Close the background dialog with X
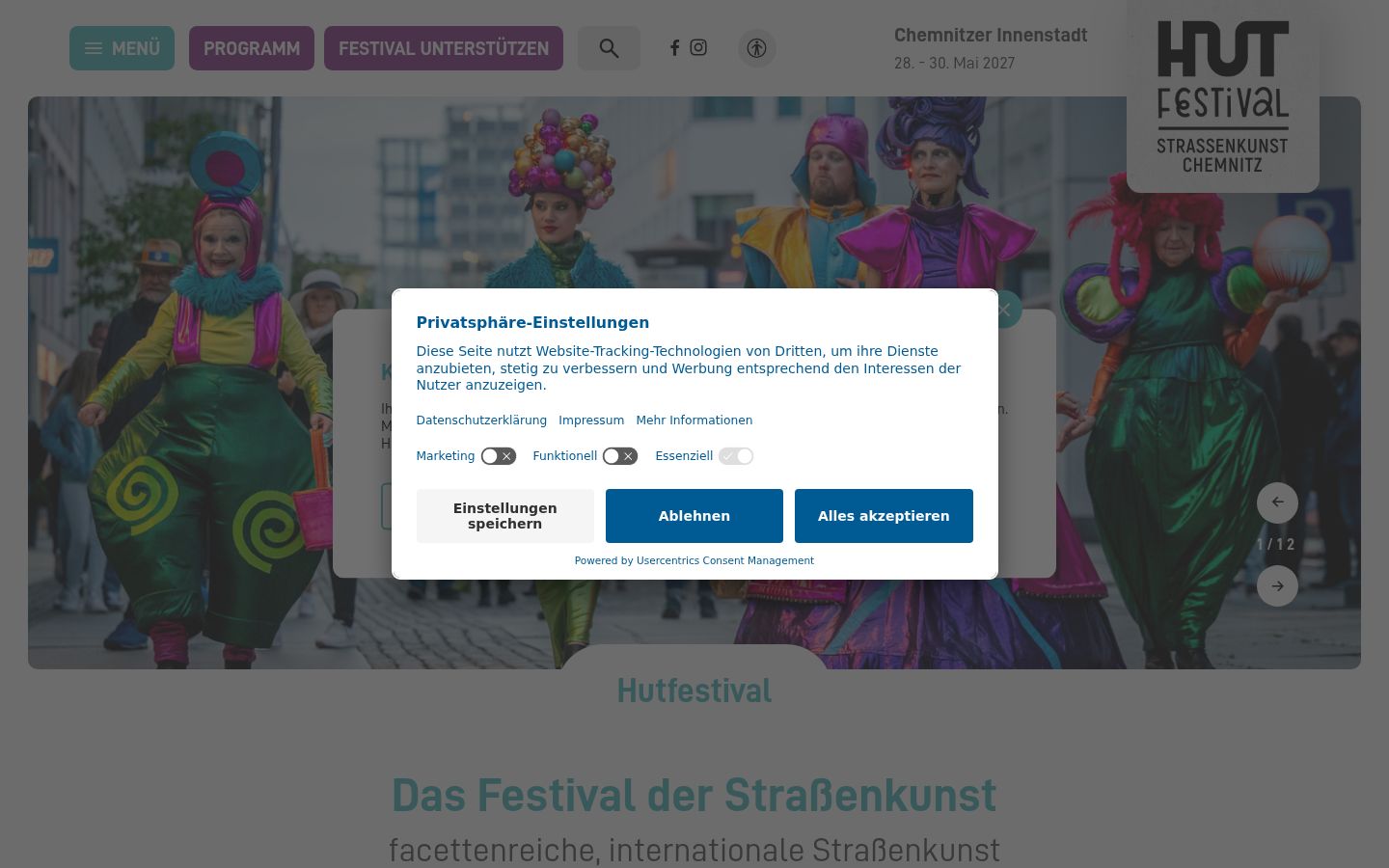This screenshot has height=868, width=1389. click(x=1004, y=310)
